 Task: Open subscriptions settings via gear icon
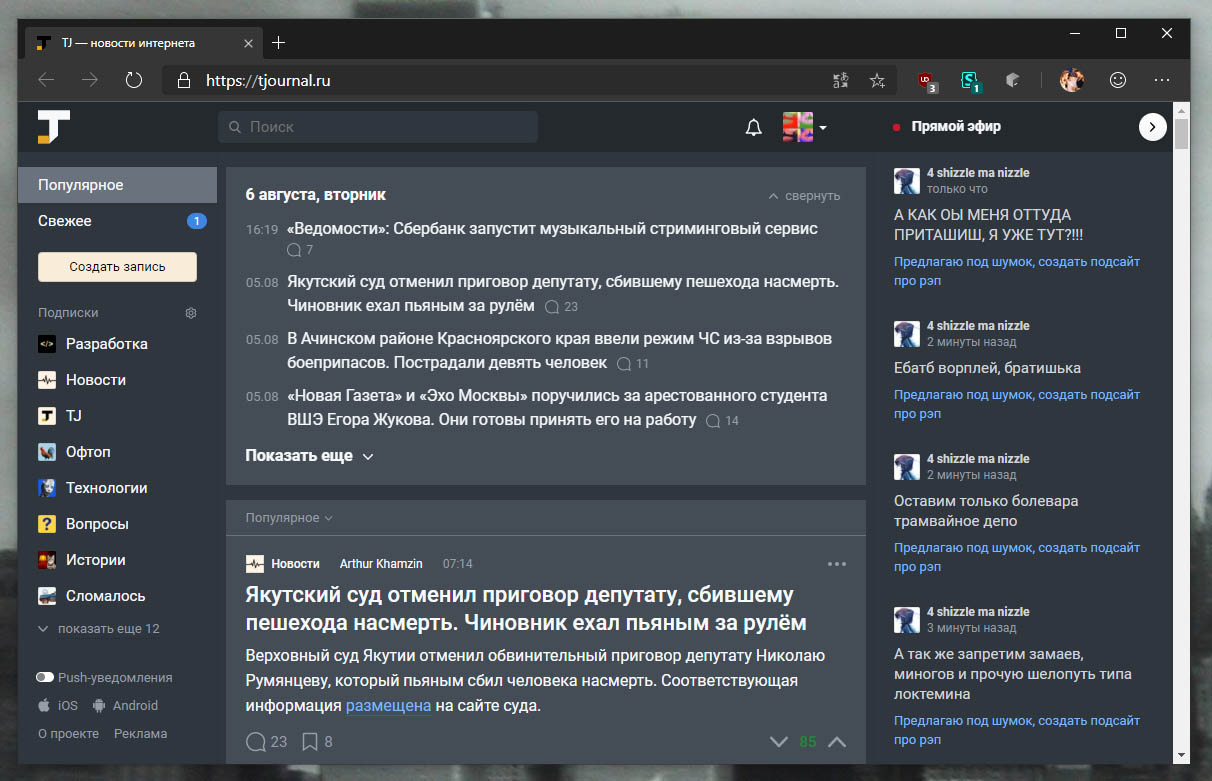coord(190,312)
